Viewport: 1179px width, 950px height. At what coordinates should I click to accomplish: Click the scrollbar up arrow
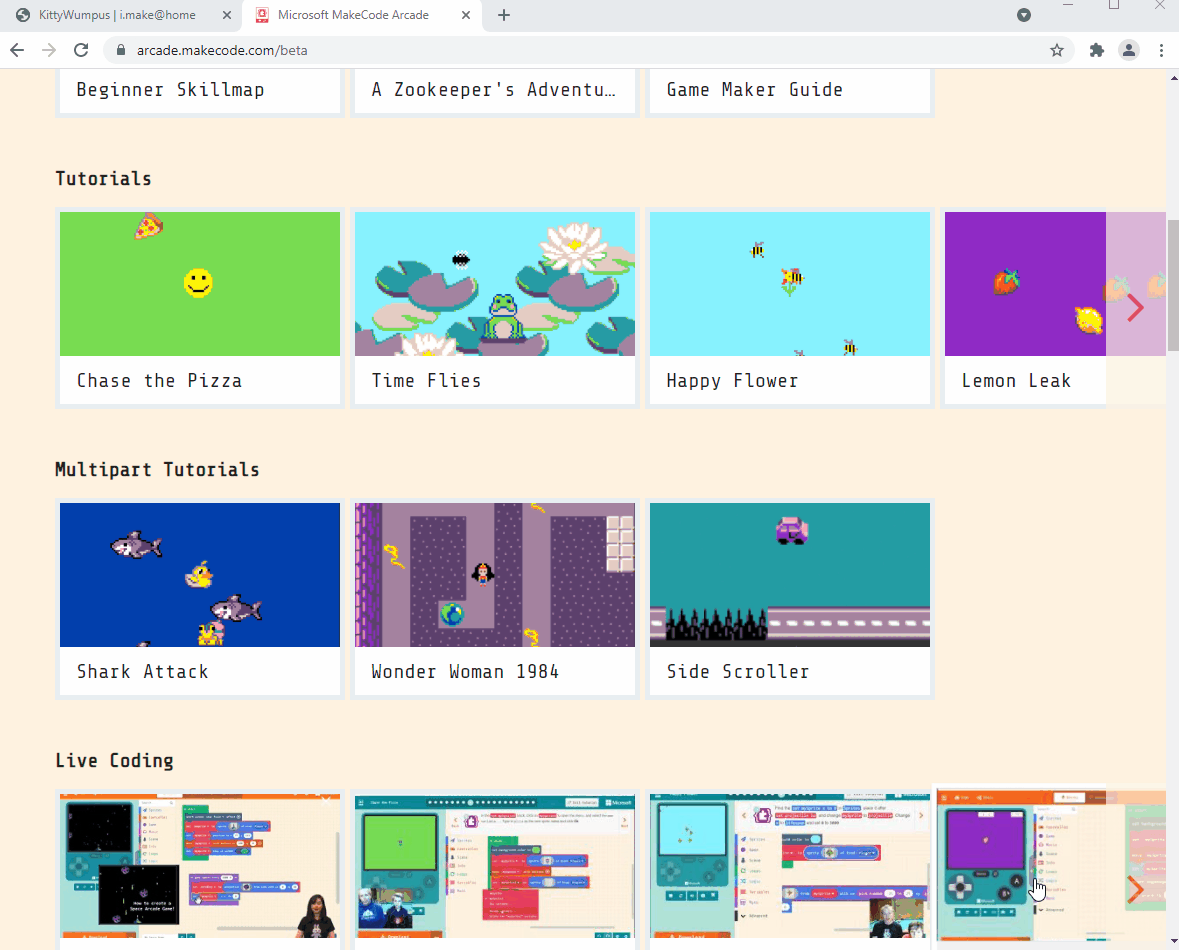[x=1173, y=77]
